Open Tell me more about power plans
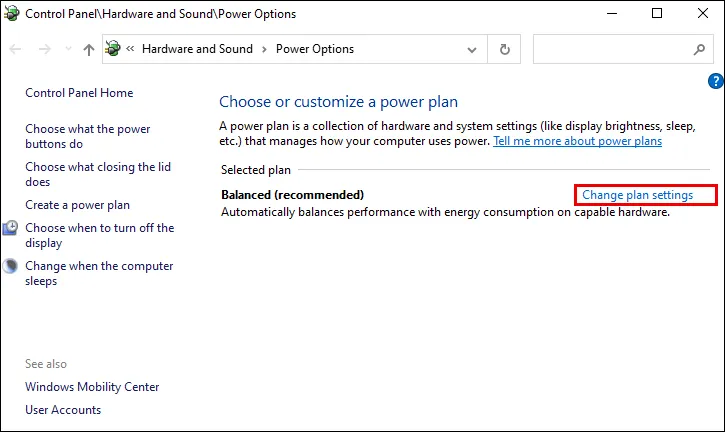 pyautogui.click(x=577, y=142)
